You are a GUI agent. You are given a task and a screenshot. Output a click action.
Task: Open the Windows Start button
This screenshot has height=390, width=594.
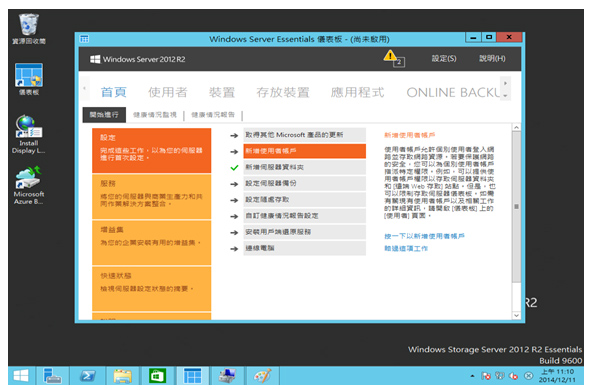[x=21, y=376]
